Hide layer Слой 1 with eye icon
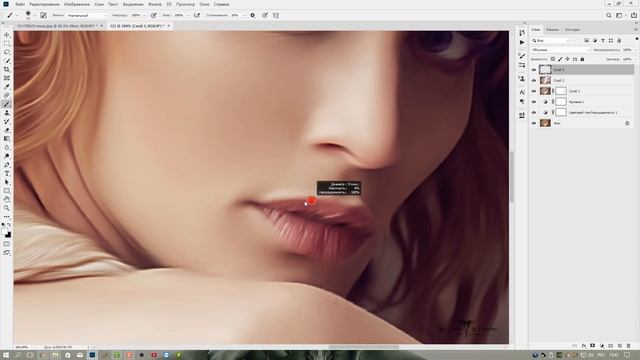Image resolution: width=640 pixels, height=360 pixels. [x=534, y=91]
